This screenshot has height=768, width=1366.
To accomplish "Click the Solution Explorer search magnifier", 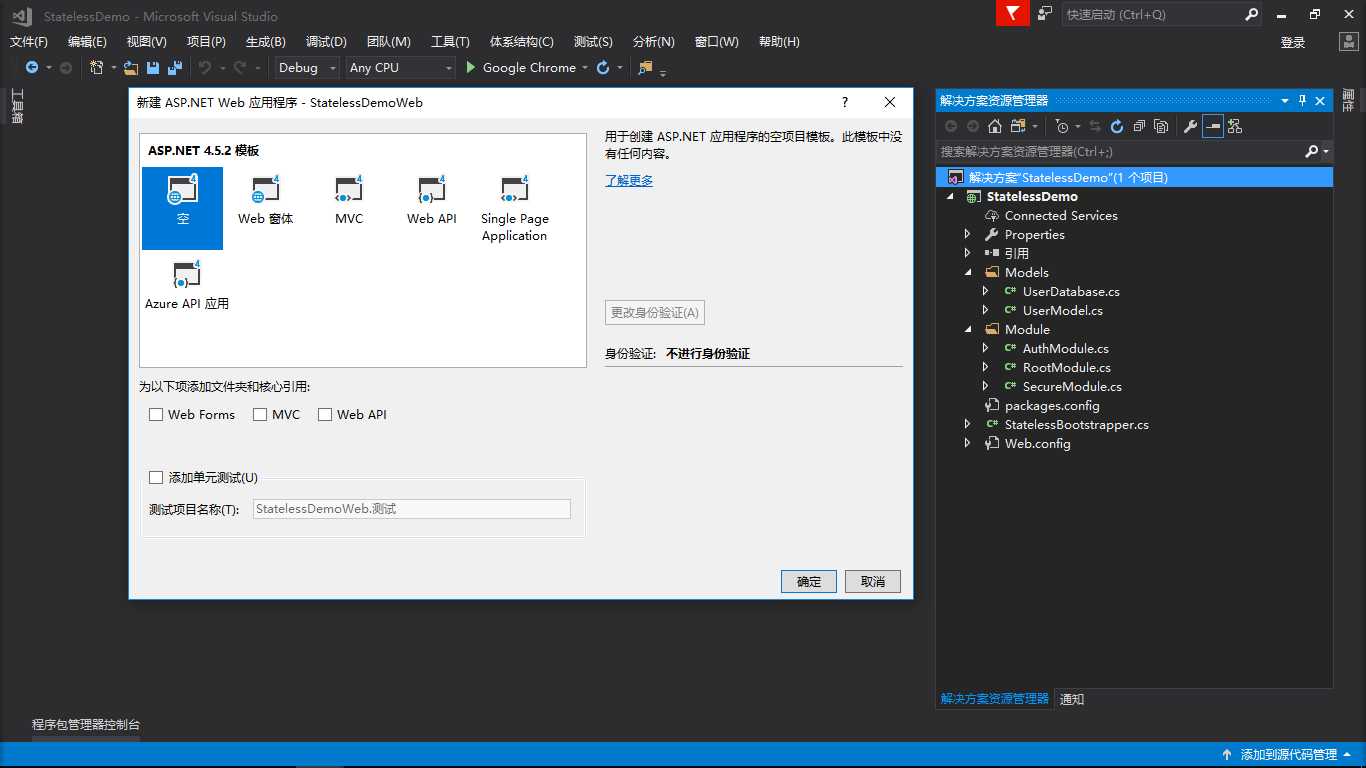I will [x=1312, y=152].
